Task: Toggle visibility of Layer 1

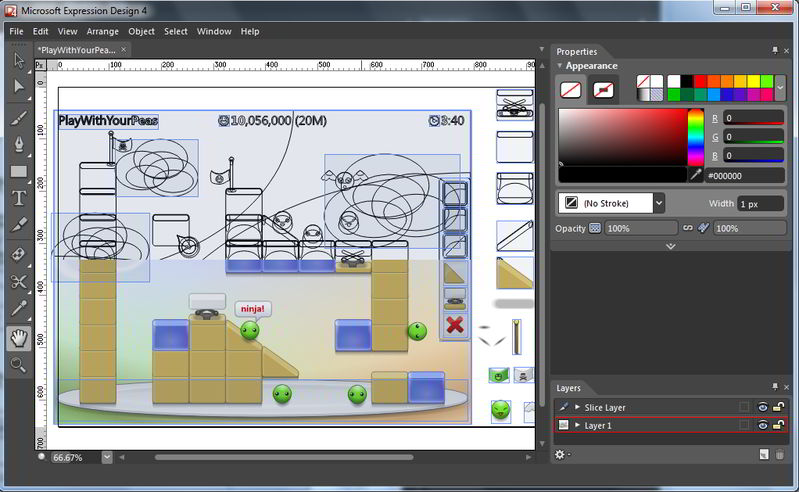Action: point(762,426)
